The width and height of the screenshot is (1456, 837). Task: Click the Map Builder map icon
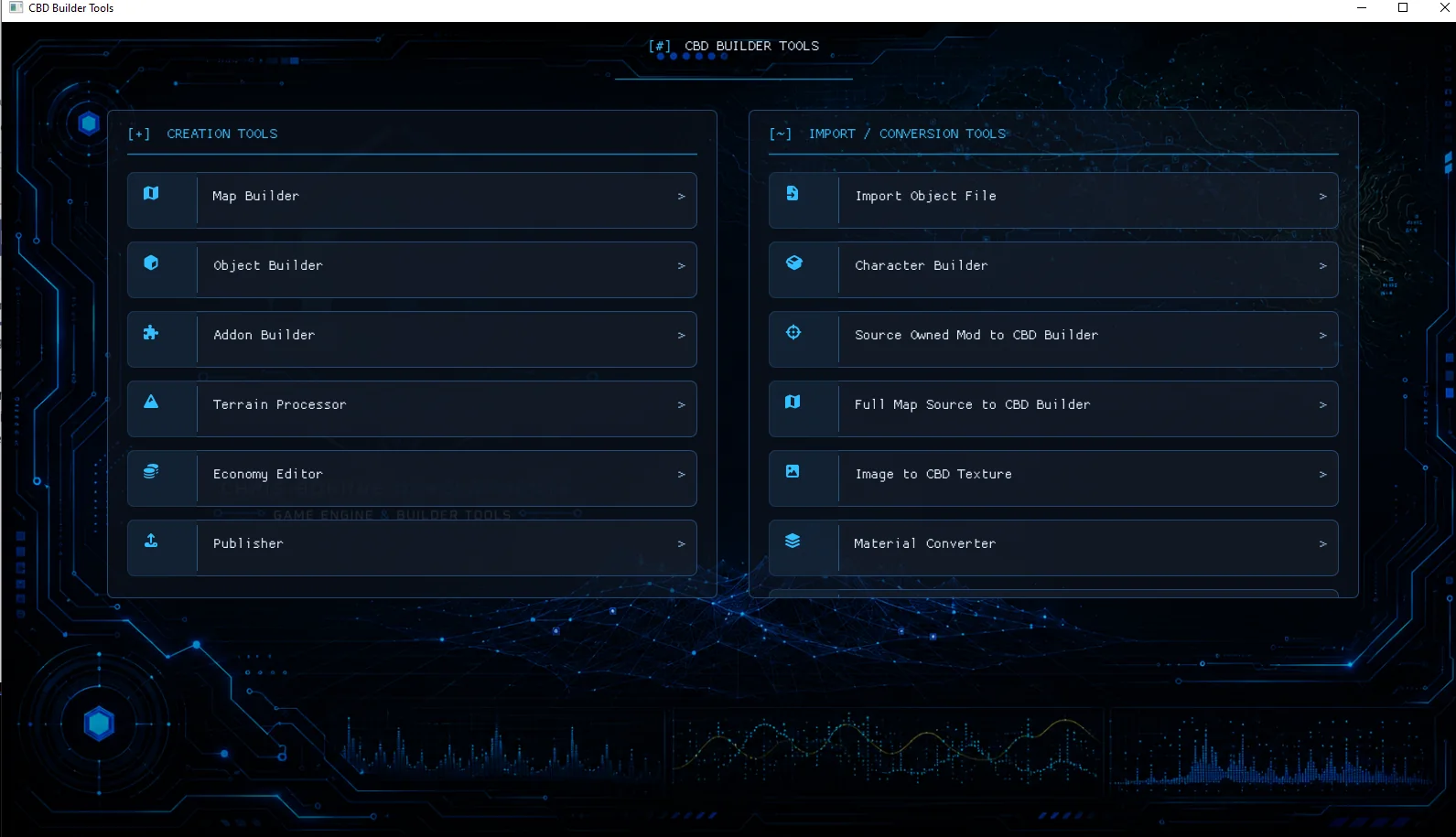click(151, 193)
